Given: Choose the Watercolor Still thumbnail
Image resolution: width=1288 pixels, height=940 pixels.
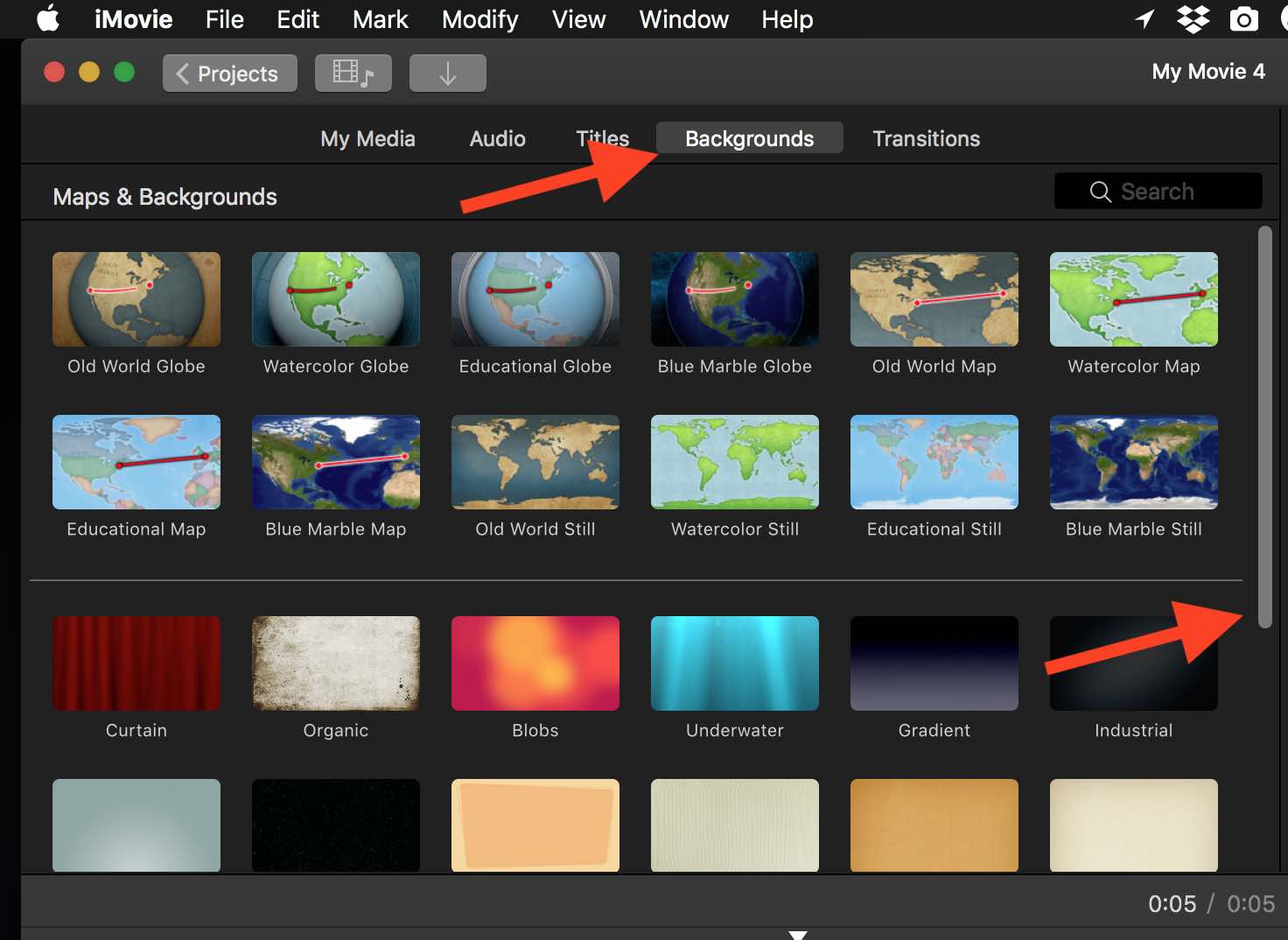Looking at the screenshot, I should coord(735,462).
